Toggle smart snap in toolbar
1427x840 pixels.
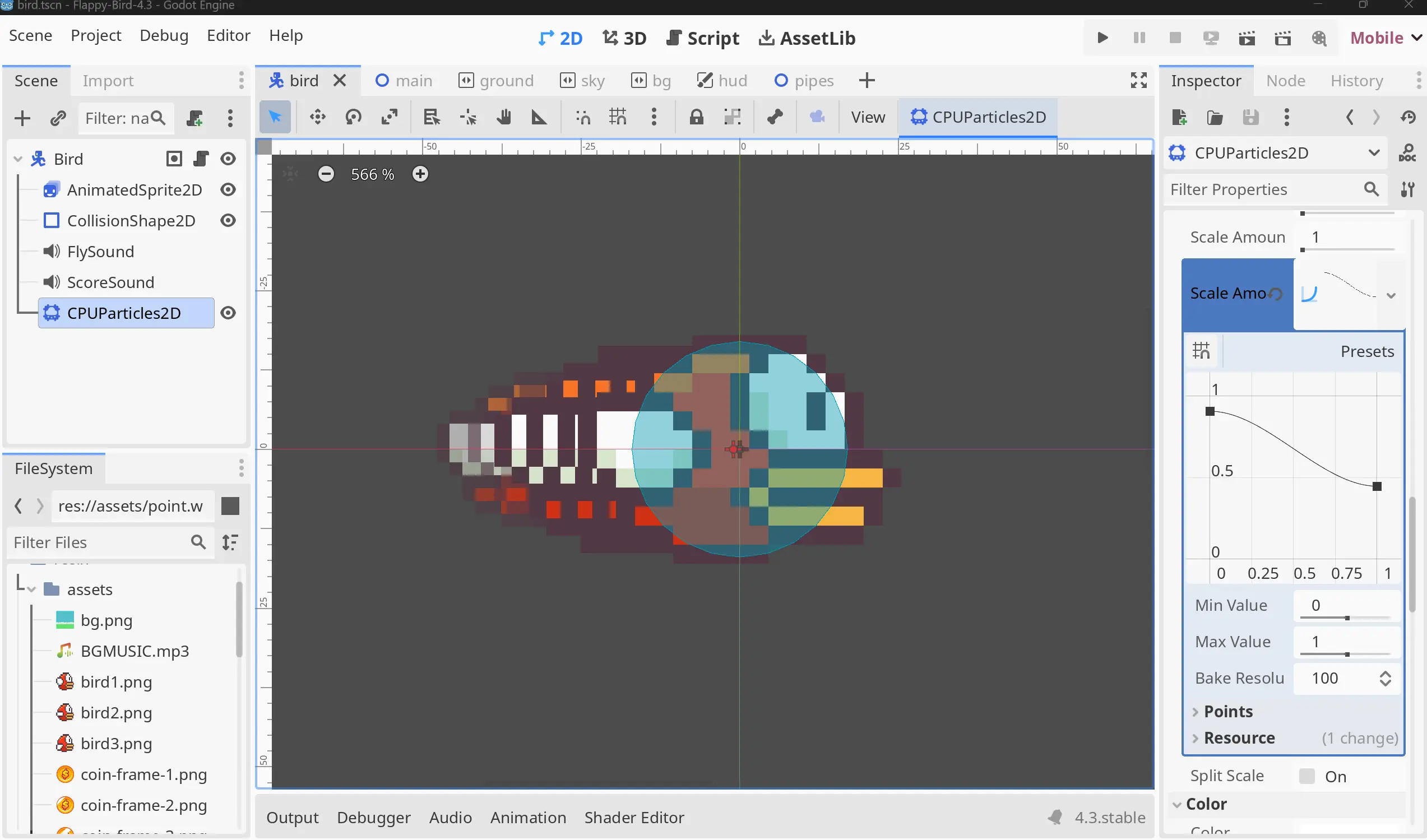click(583, 117)
